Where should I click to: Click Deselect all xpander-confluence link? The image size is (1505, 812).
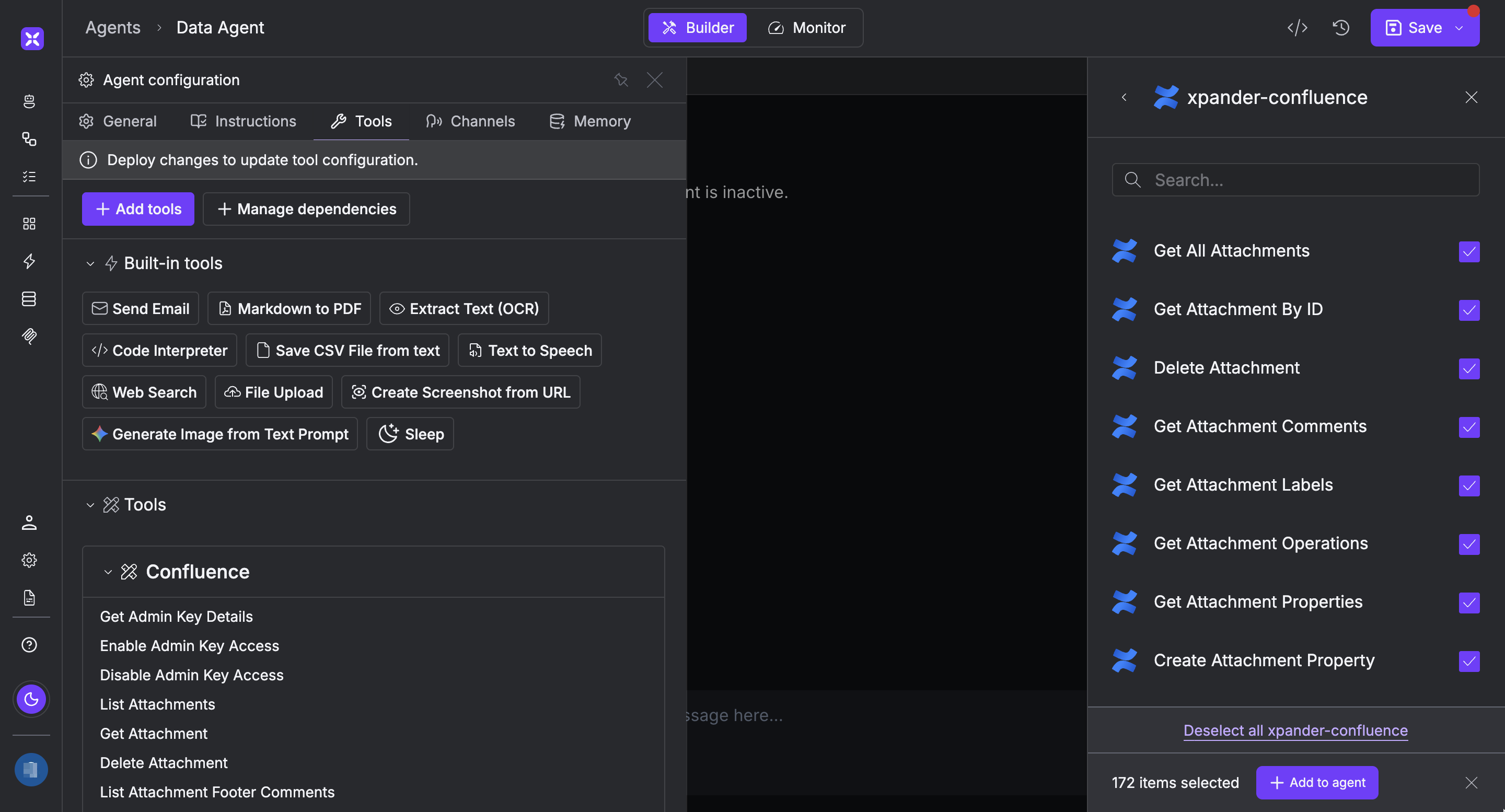click(x=1295, y=730)
